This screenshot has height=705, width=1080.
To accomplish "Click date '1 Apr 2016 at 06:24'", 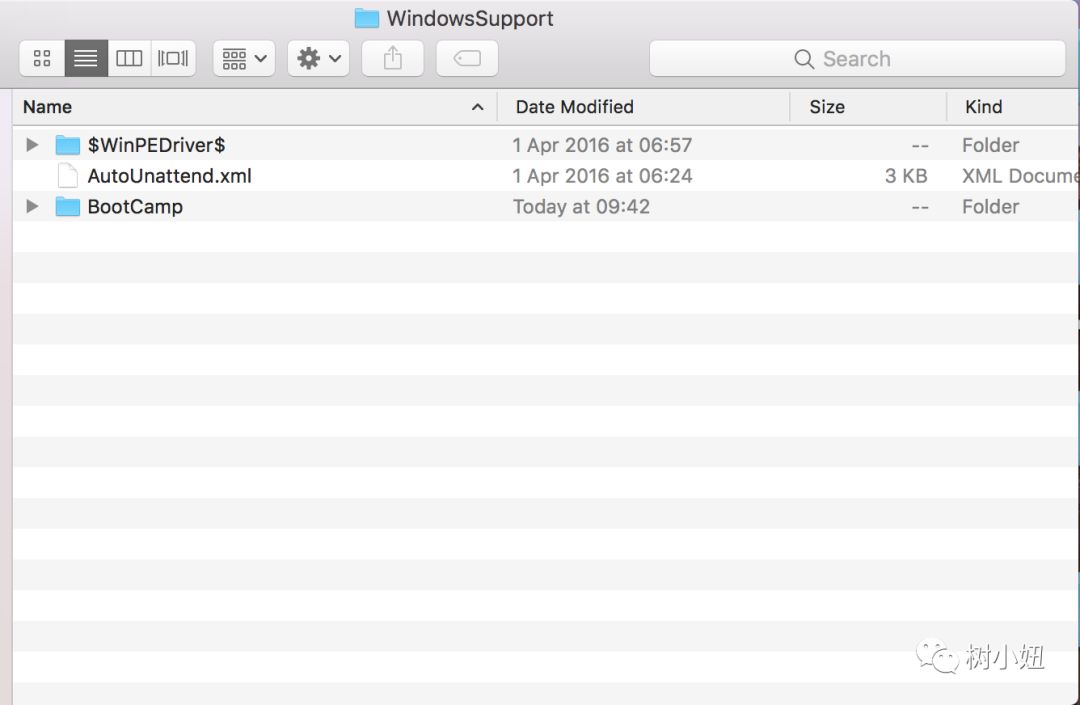I will [602, 176].
